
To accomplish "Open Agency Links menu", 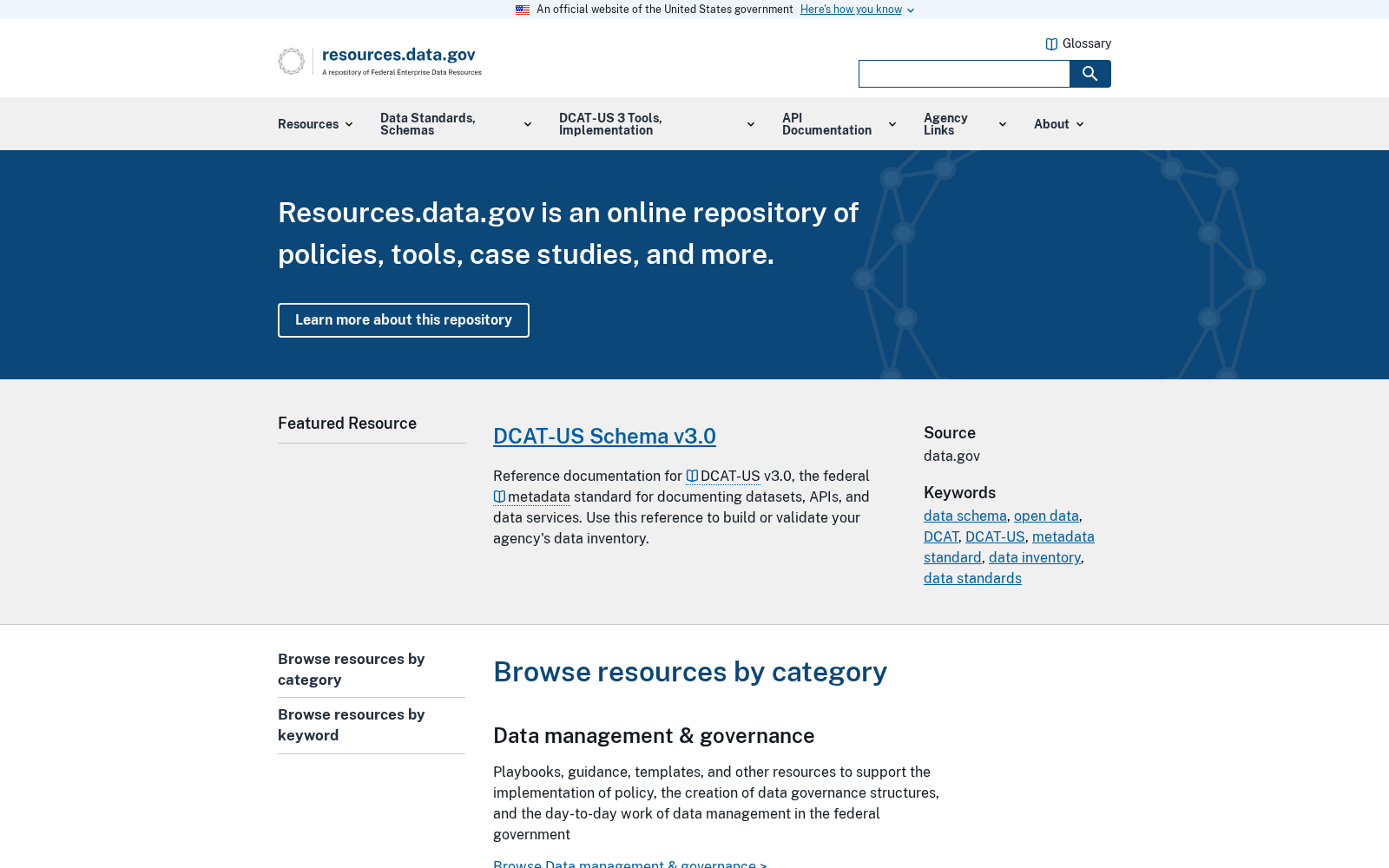I will pyautogui.click(x=964, y=124).
